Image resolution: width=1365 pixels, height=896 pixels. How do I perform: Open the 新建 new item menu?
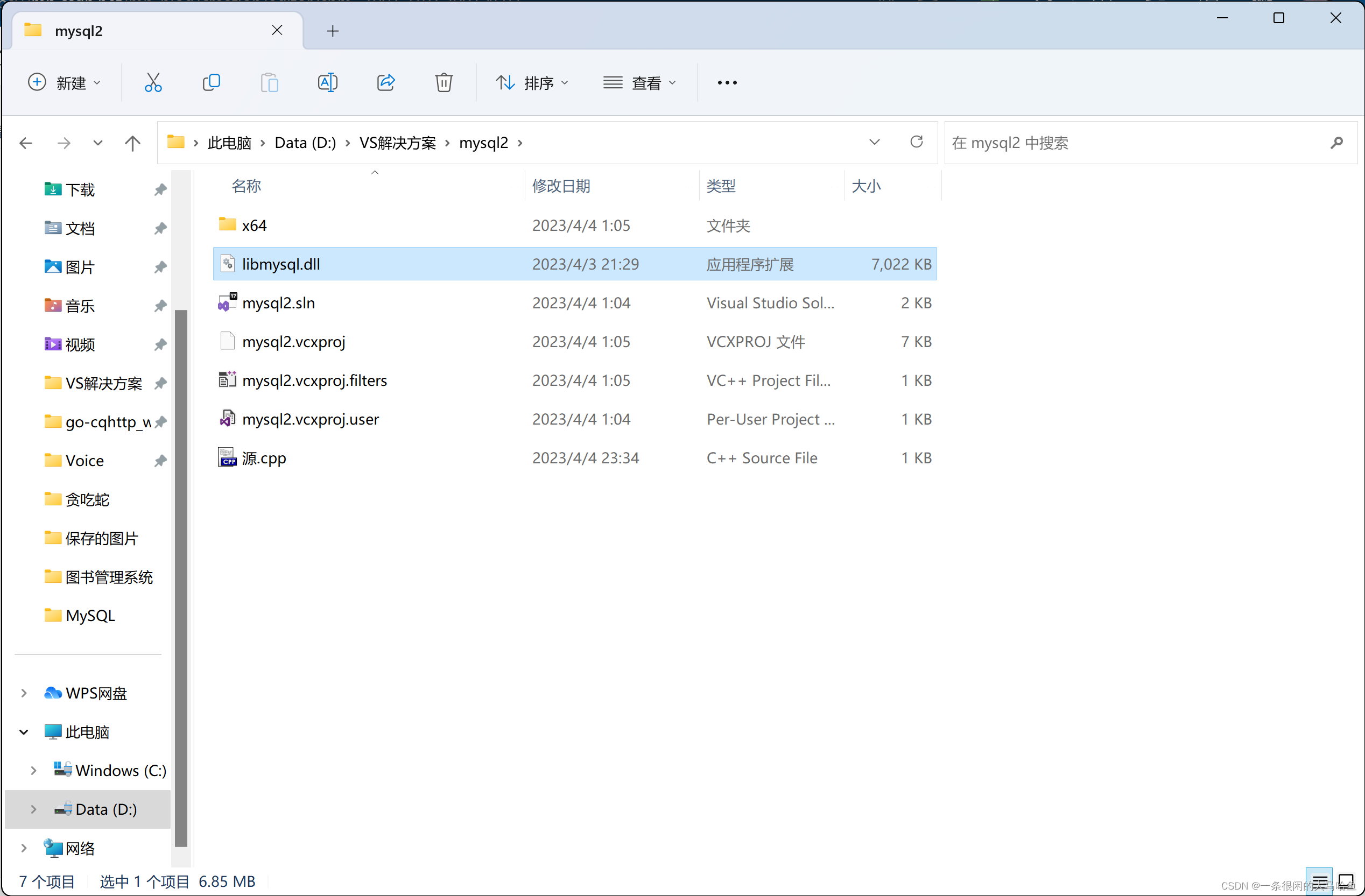[x=64, y=83]
